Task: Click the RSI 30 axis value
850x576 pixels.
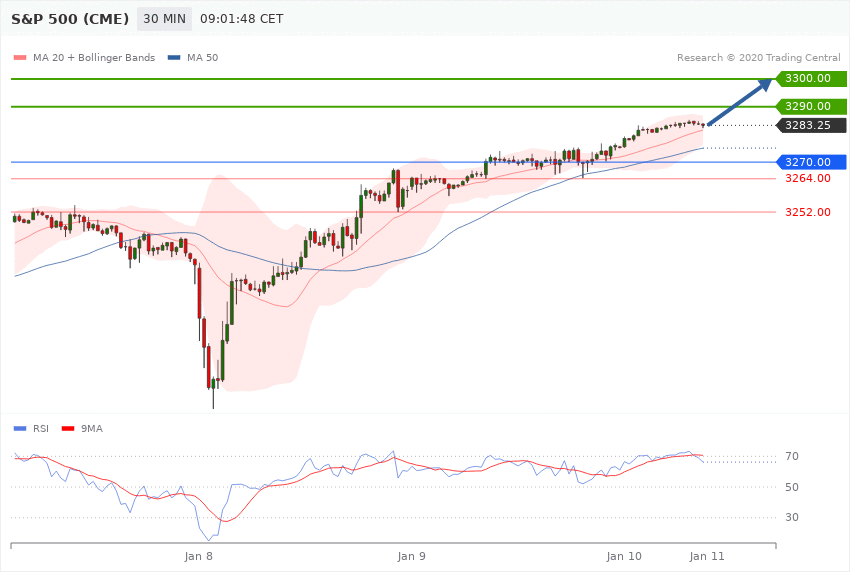Action: tap(792, 517)
